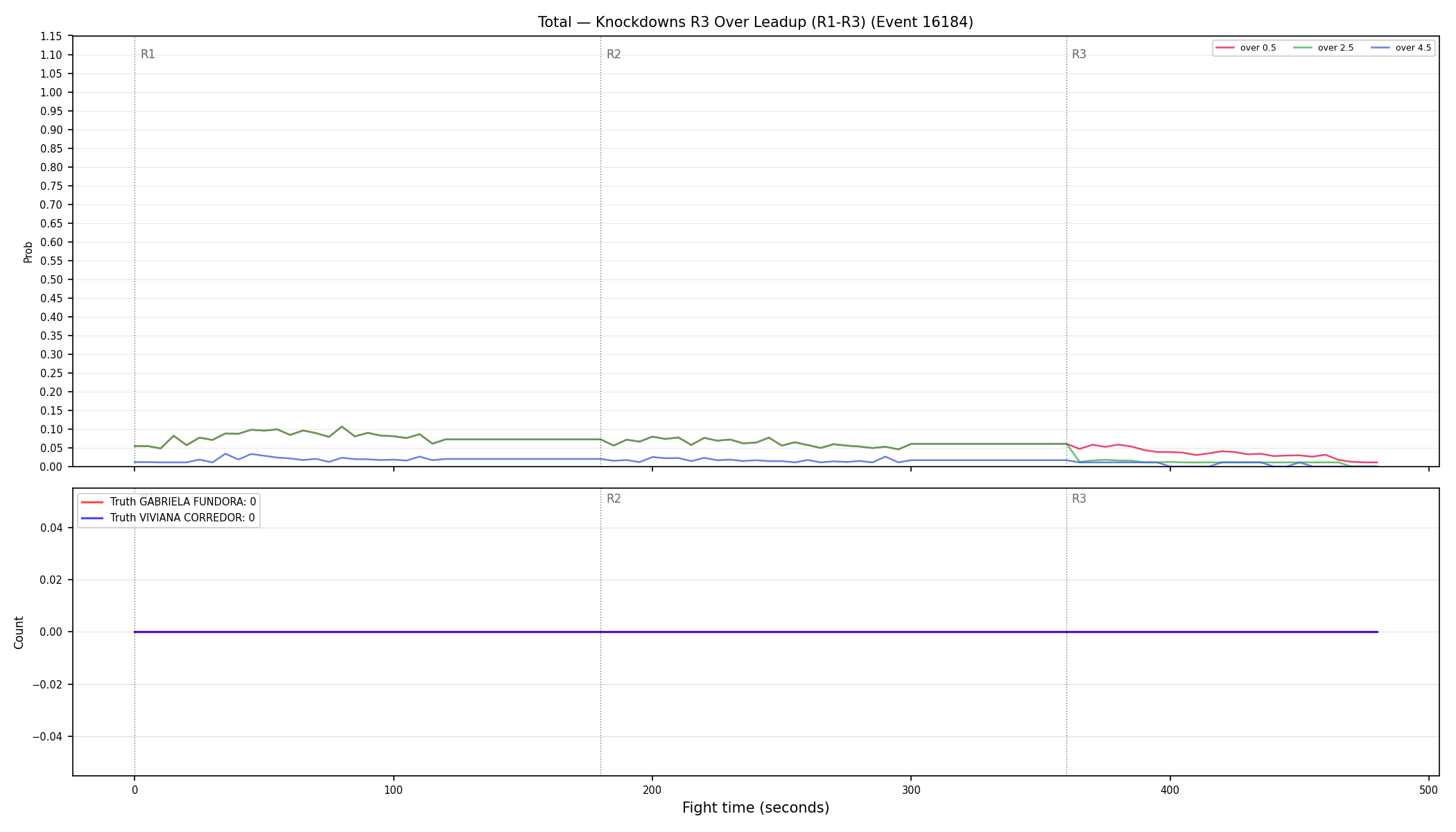The image size is (1456, 832).
Task: Click the 1.00 tick label on Prob axis
Action: tap(53, 93)
